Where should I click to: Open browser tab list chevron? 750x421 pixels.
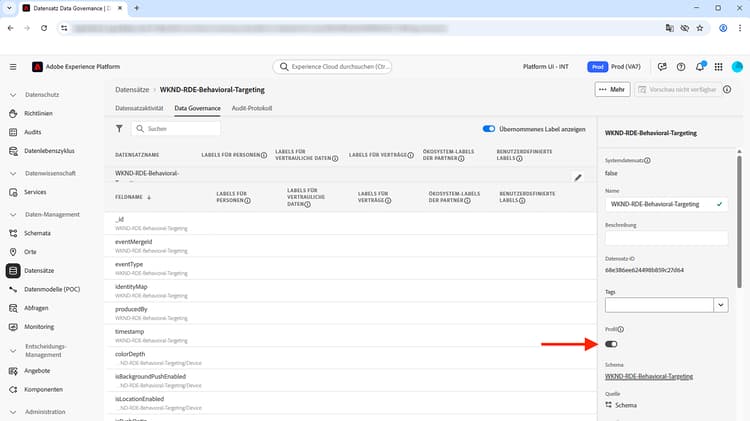(9, 8)
